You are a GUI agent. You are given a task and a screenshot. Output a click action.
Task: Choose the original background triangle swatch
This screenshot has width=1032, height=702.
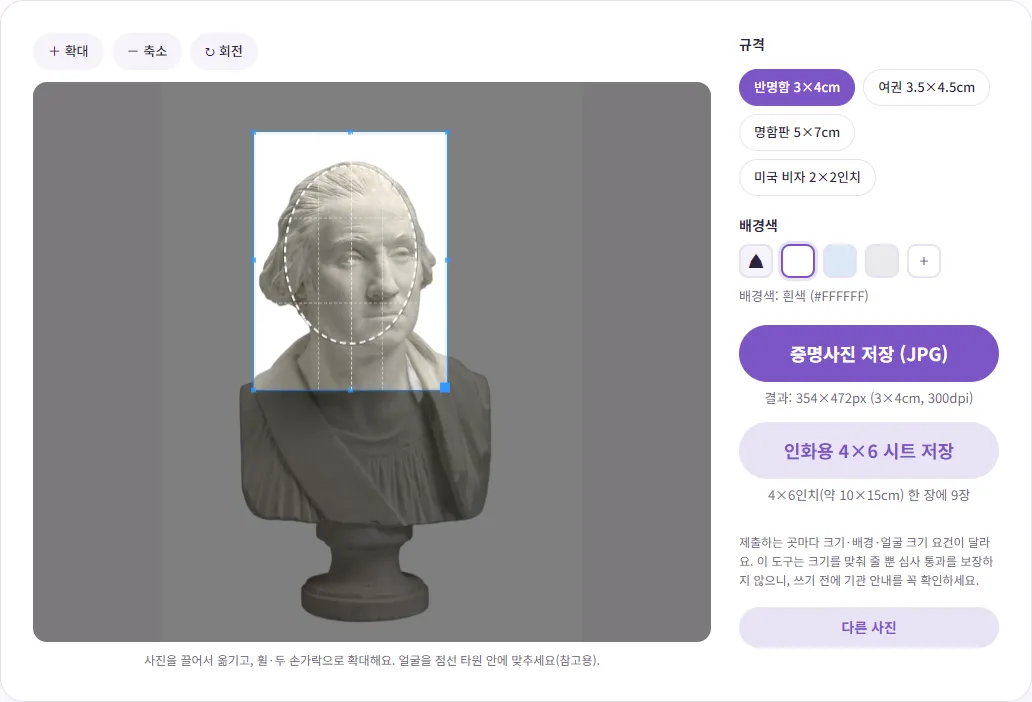point(756,261)
